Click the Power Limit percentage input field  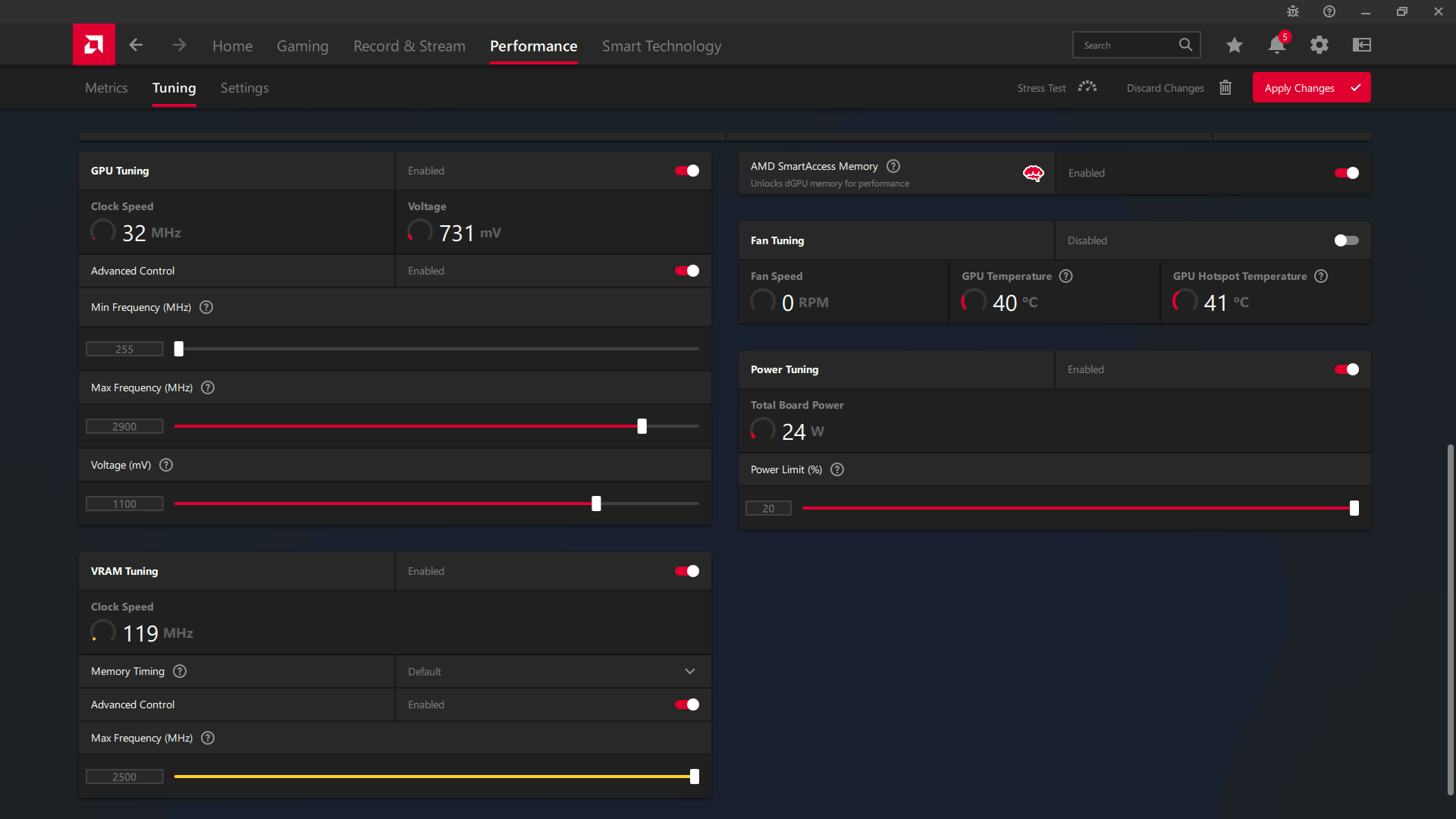click(769, 507)
